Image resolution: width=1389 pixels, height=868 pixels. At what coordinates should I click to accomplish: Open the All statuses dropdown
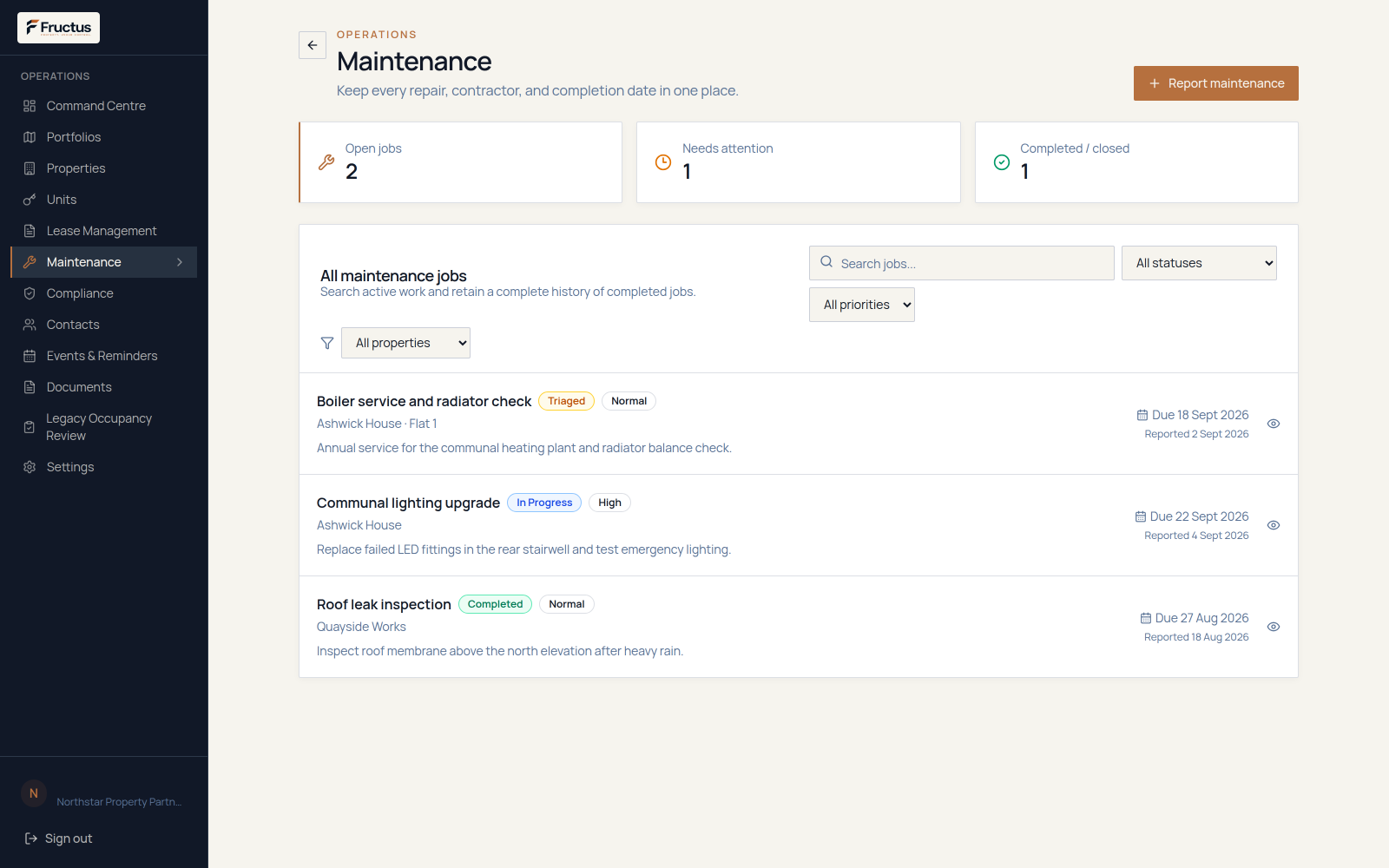[x=1199, y=263]
